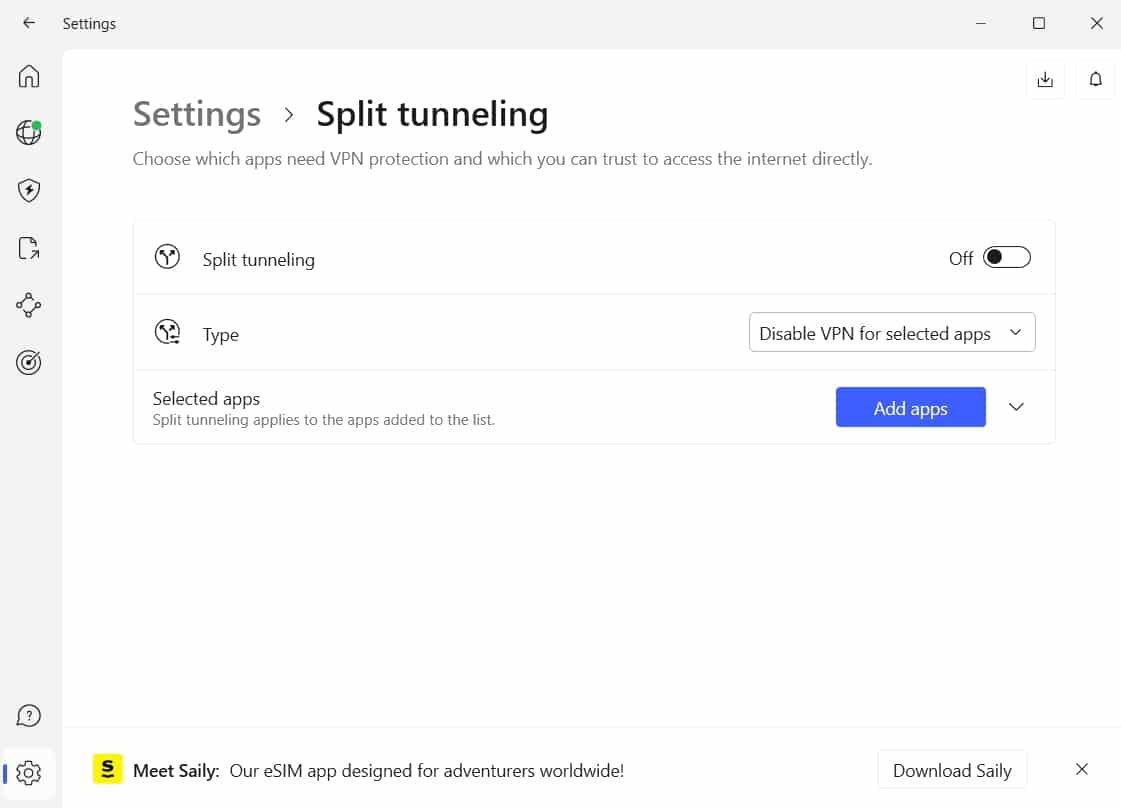Click the Split tunneling row icon

[167, 257]
